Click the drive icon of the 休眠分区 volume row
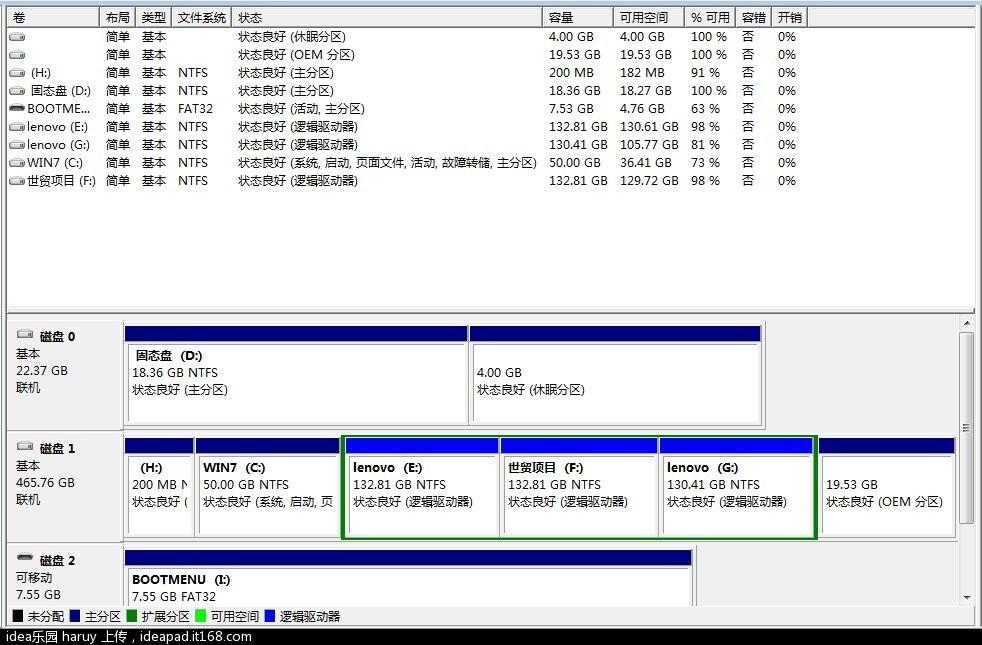 (18, 37)
